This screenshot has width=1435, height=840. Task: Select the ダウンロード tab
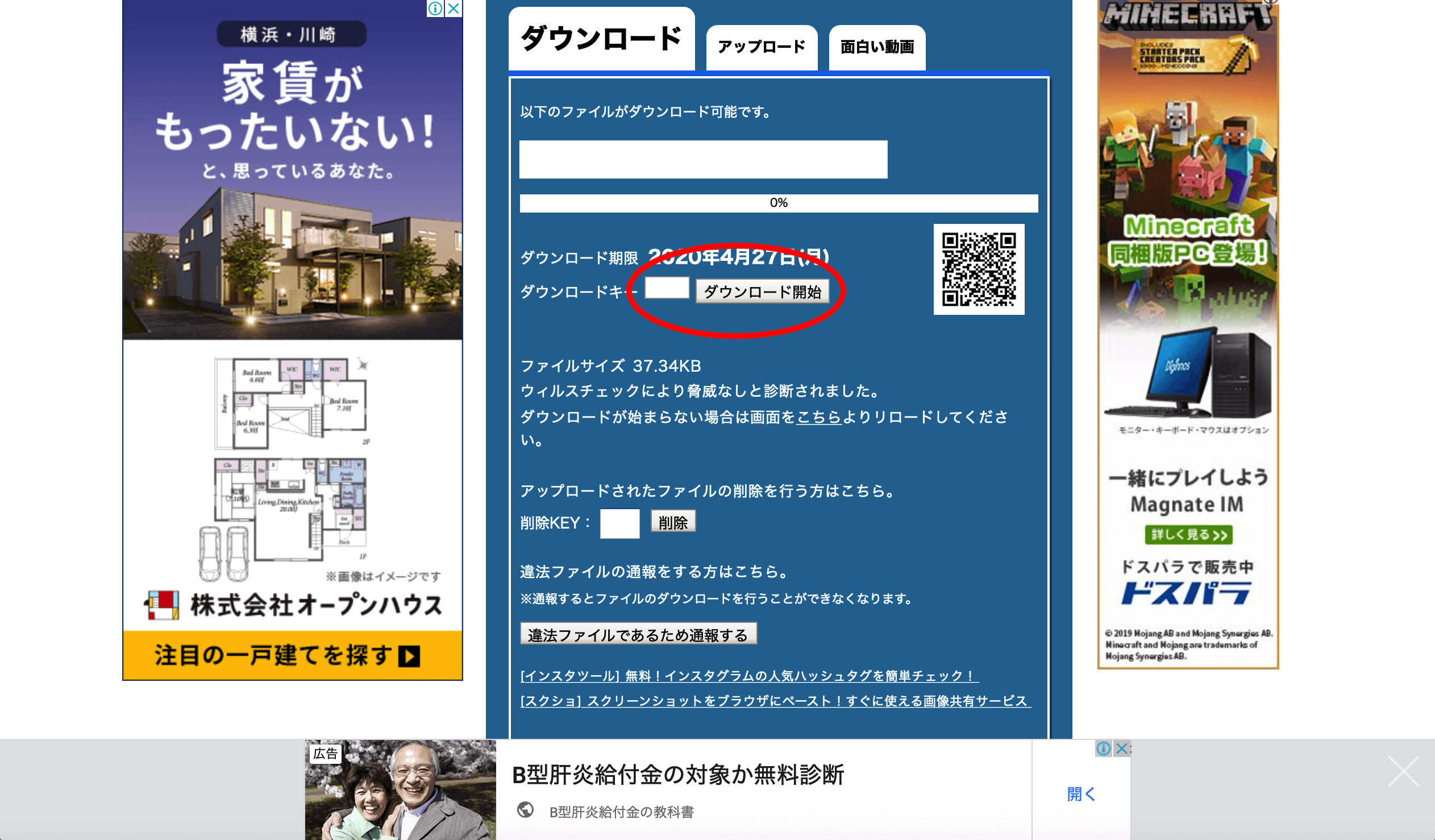coord(601,40)
